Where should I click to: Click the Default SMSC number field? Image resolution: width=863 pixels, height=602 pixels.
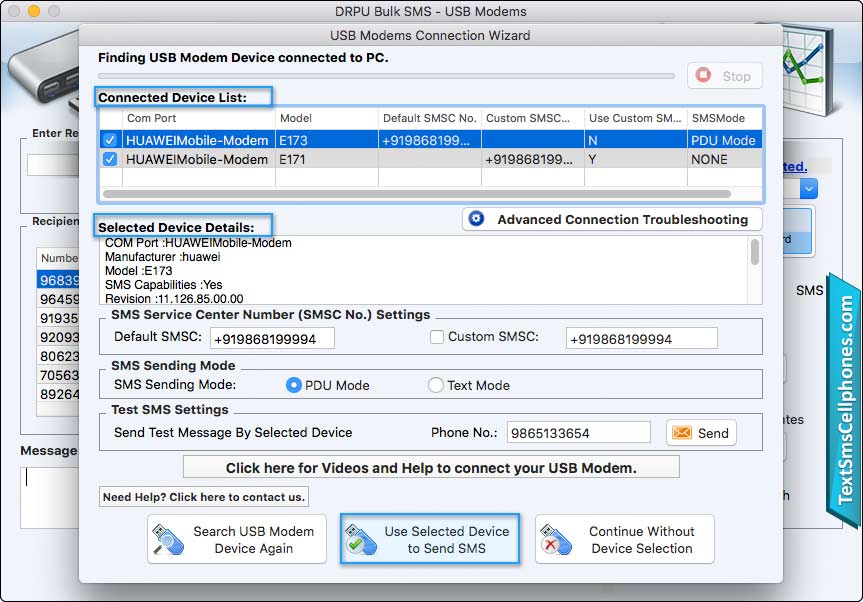click(272, 338)
